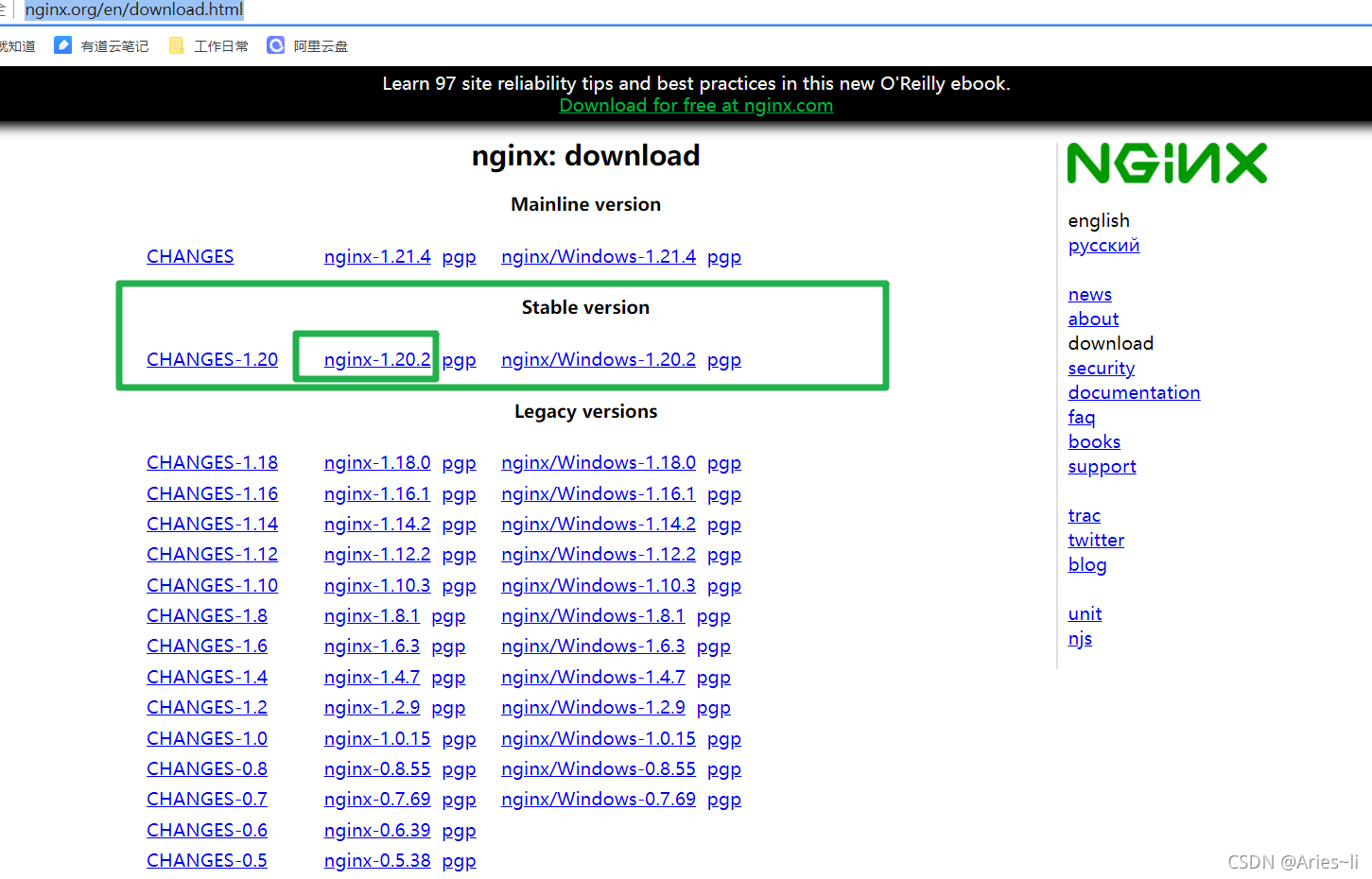1372x879 pixels.
Task: Download stable nginx-1.20.2
Action: tap(377, 359)
